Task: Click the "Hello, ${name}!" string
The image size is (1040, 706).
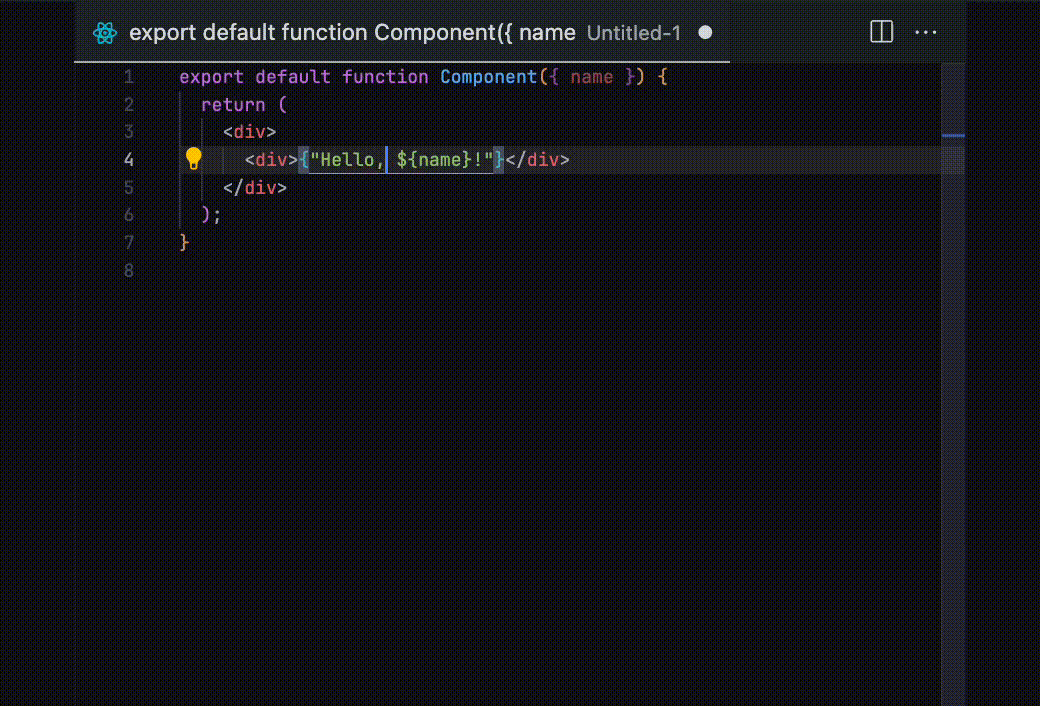Action: [x=402, y=159]
